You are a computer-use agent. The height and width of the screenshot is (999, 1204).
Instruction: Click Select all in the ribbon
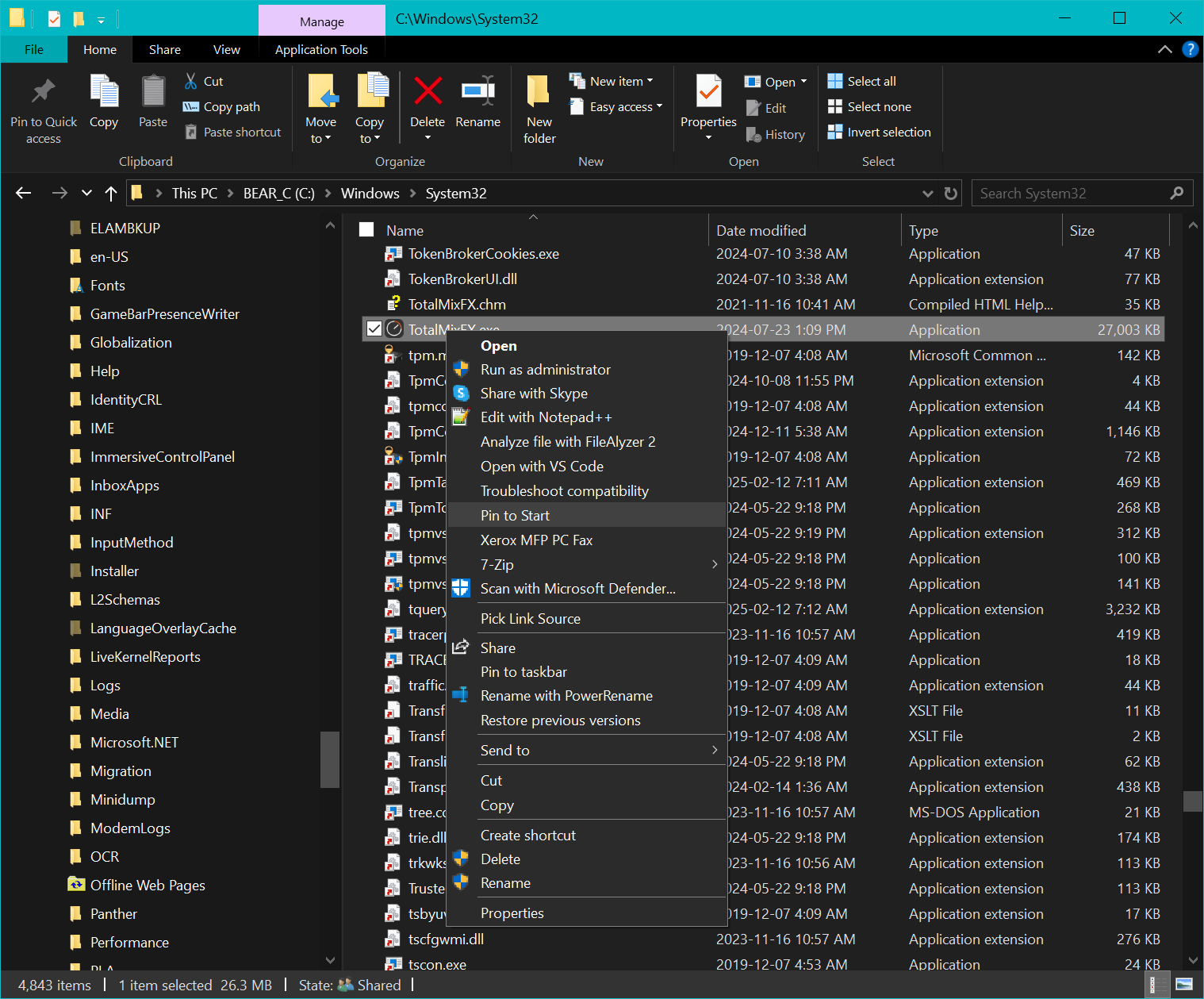[871, 81]
